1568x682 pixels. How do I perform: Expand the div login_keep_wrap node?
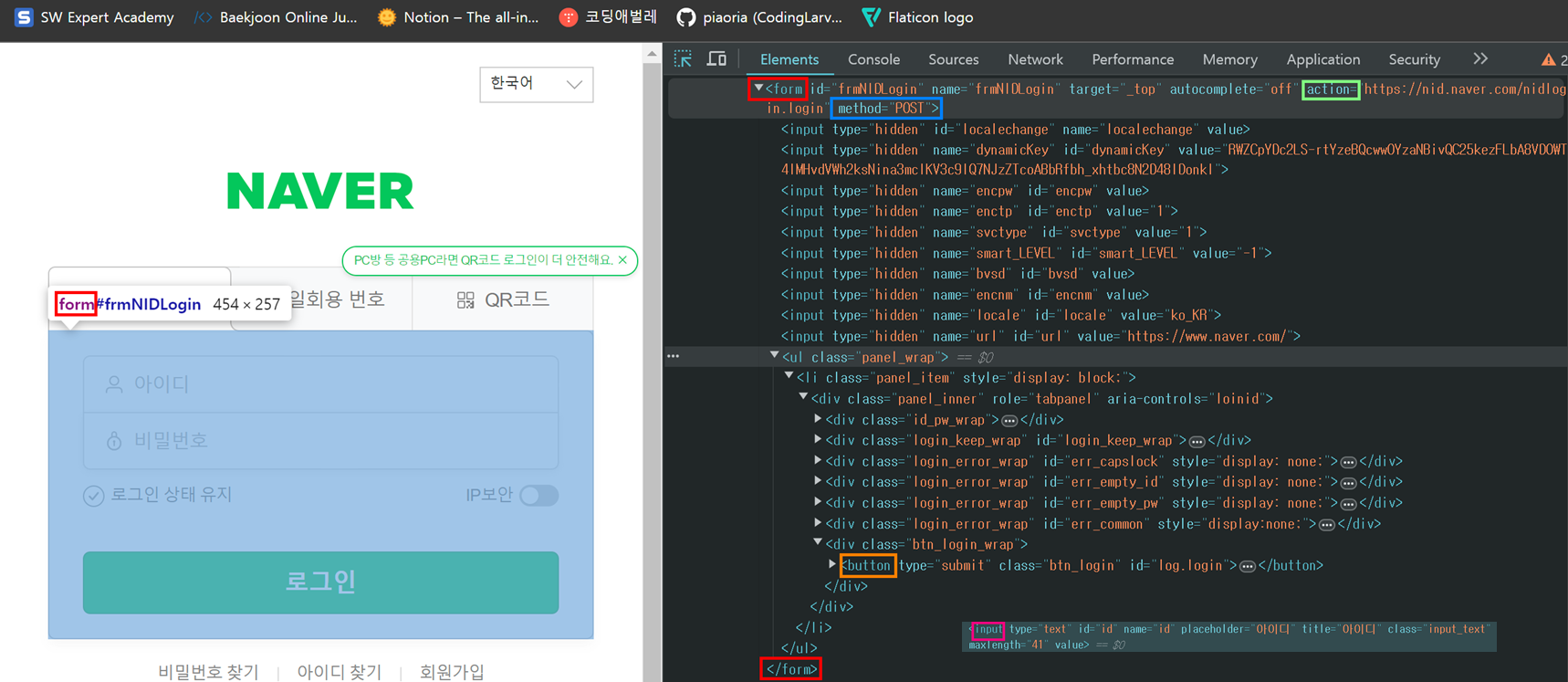pyautogui.click(x=818, y=439)
